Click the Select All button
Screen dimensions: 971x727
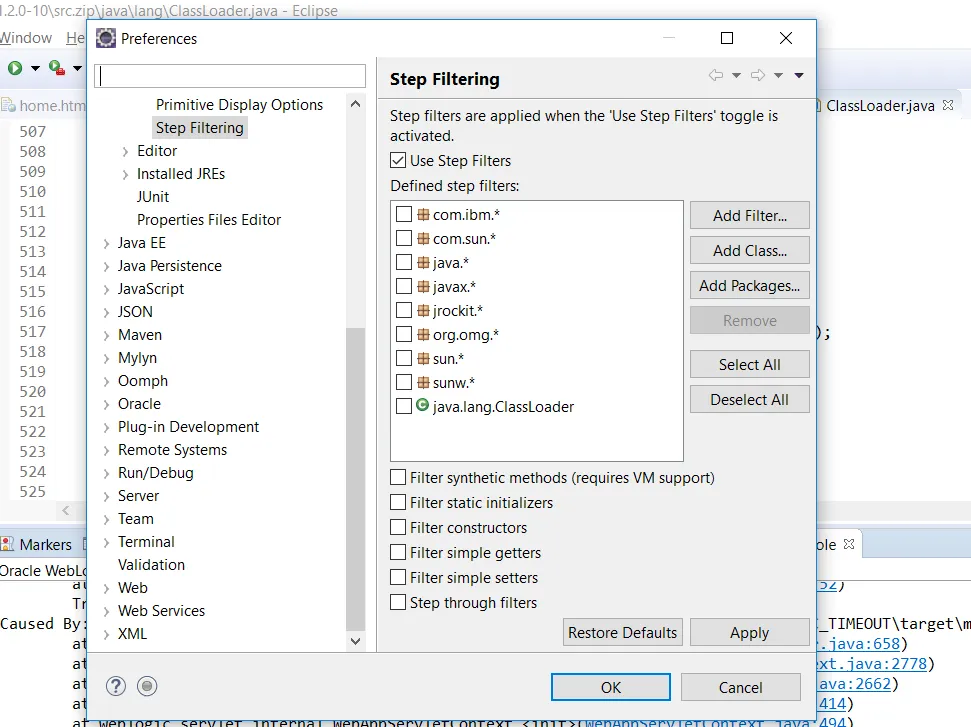(x=749, y=365)
